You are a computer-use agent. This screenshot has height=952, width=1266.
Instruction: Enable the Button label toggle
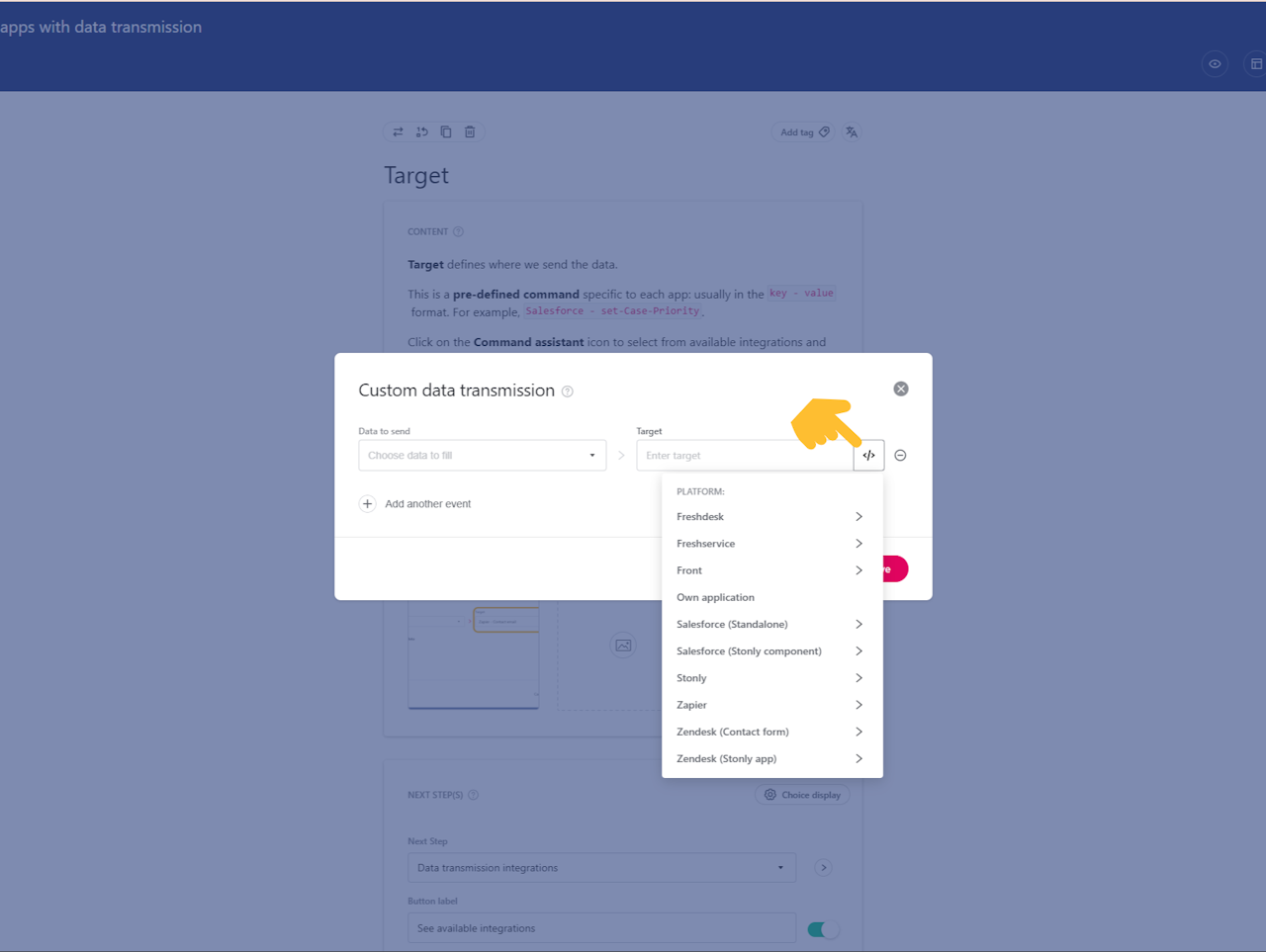click(822, 928)
